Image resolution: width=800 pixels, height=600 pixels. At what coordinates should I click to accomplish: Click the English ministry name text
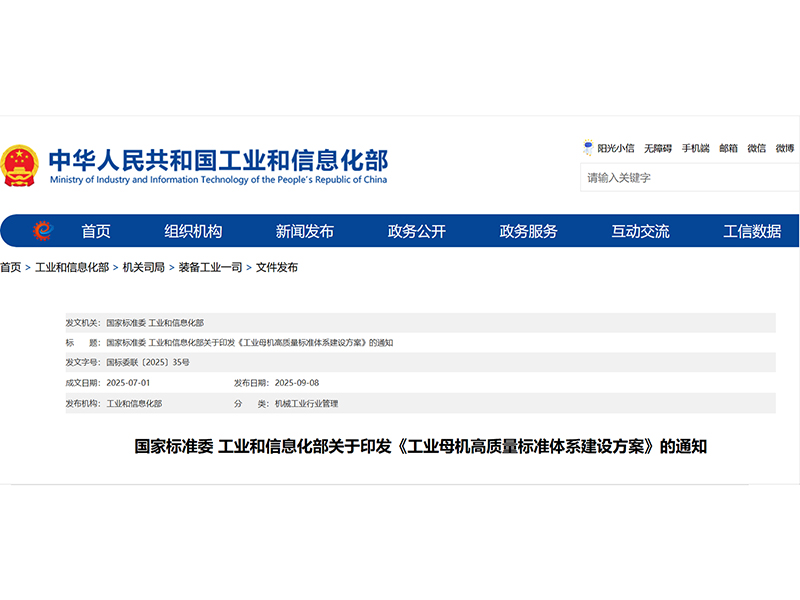218,180
